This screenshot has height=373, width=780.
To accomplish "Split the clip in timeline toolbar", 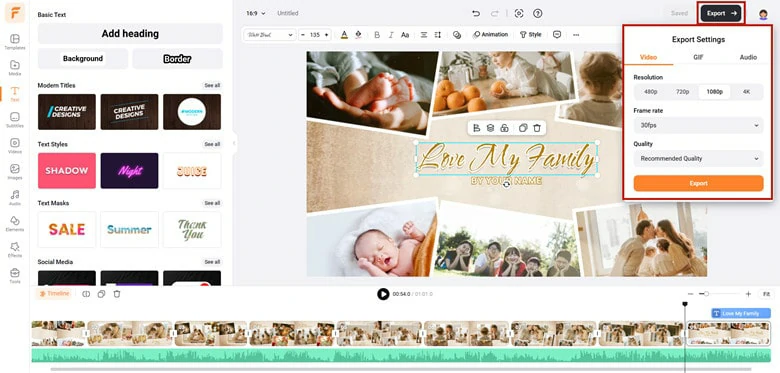I will [86, 294].
